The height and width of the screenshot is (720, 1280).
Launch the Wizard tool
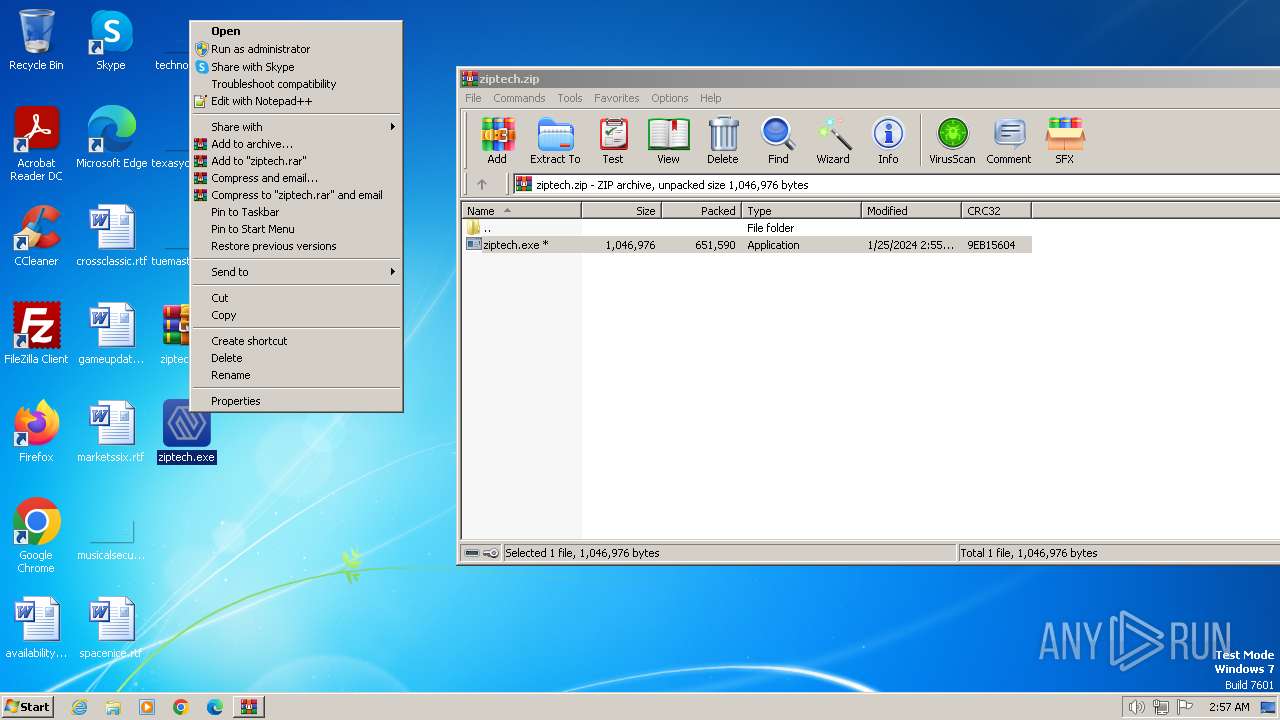tap(833, 141)
